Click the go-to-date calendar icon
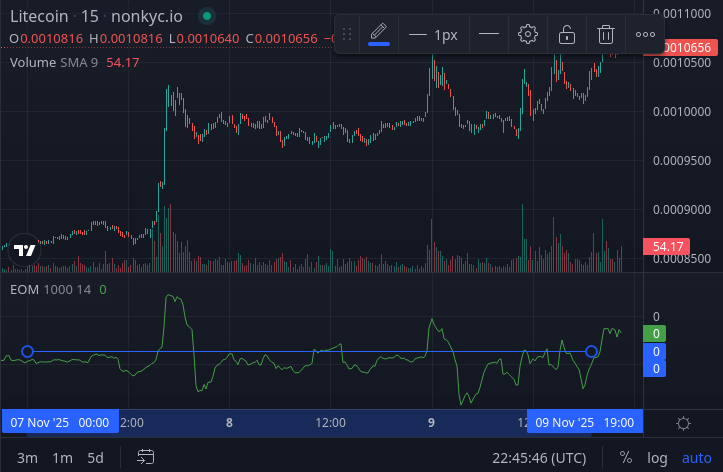Screen dimensions: 723x472 click(x=146, y=457)
